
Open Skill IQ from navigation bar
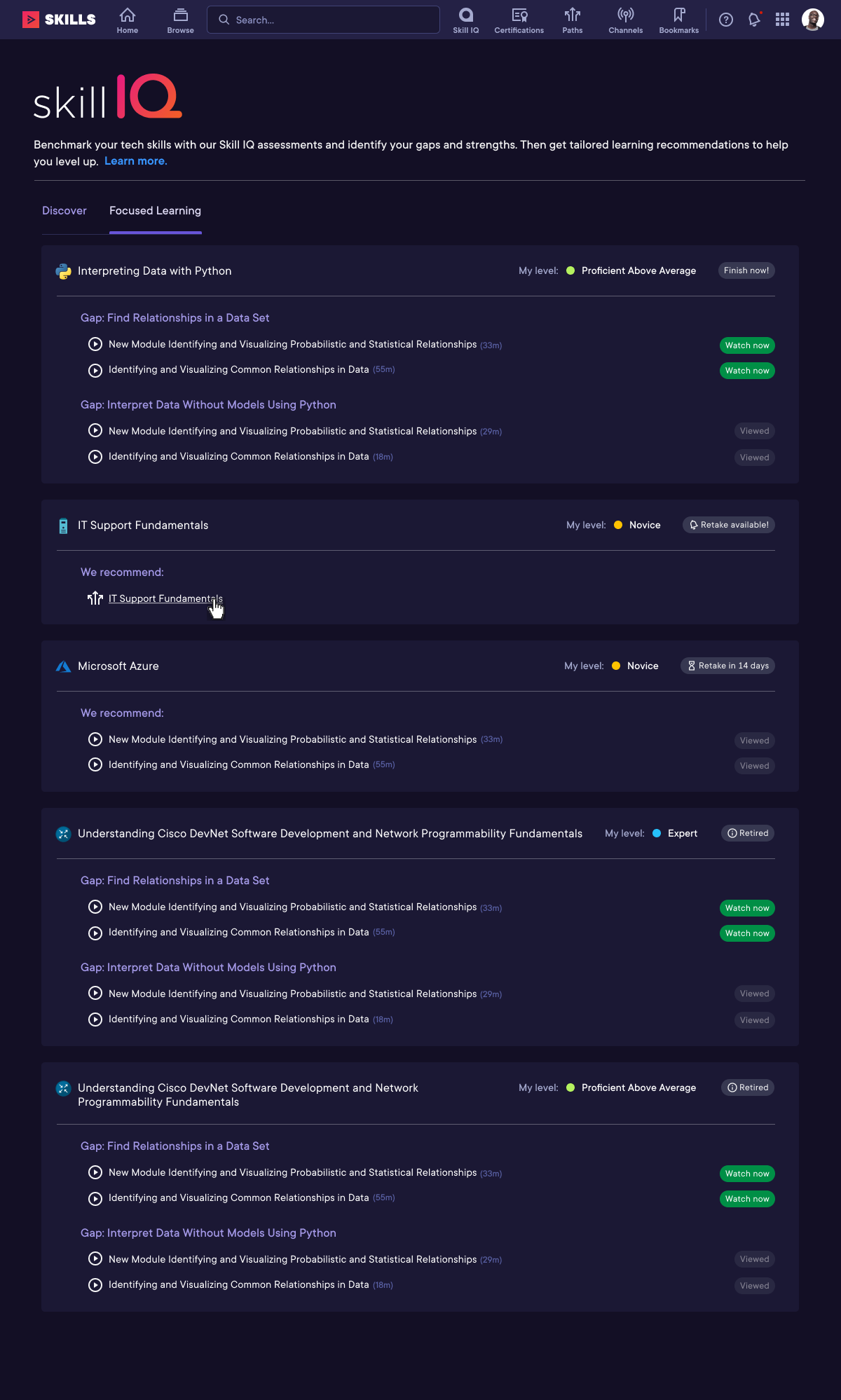466,20
